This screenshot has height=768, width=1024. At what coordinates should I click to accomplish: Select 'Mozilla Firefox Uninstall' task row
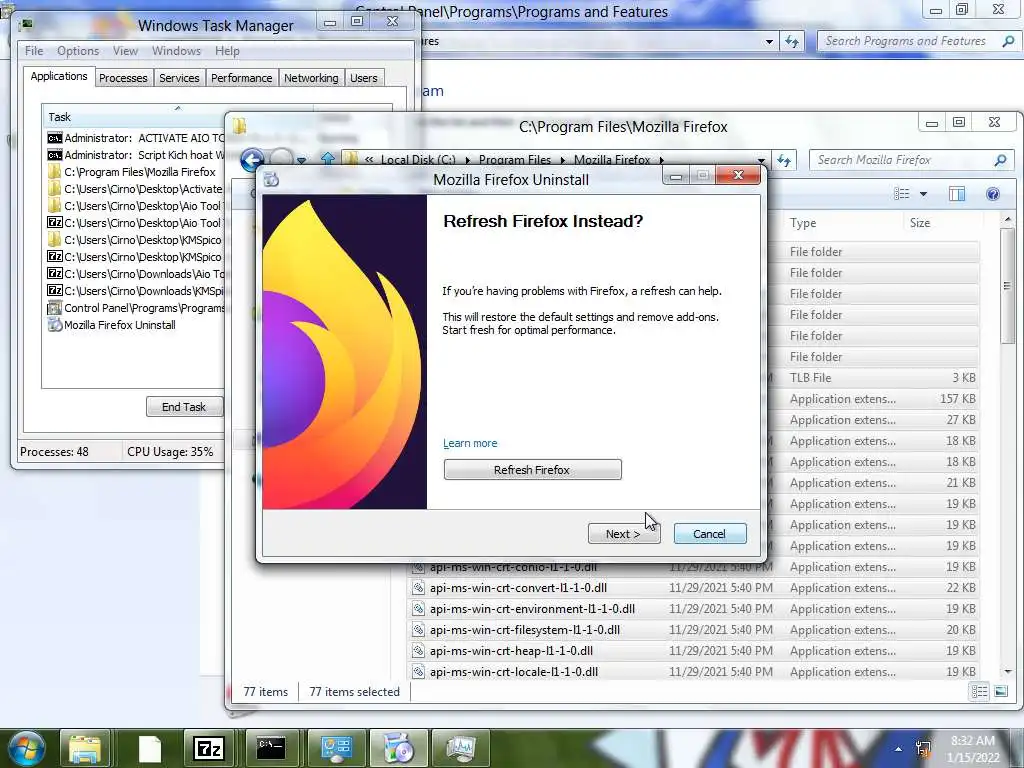coord(135,325)
